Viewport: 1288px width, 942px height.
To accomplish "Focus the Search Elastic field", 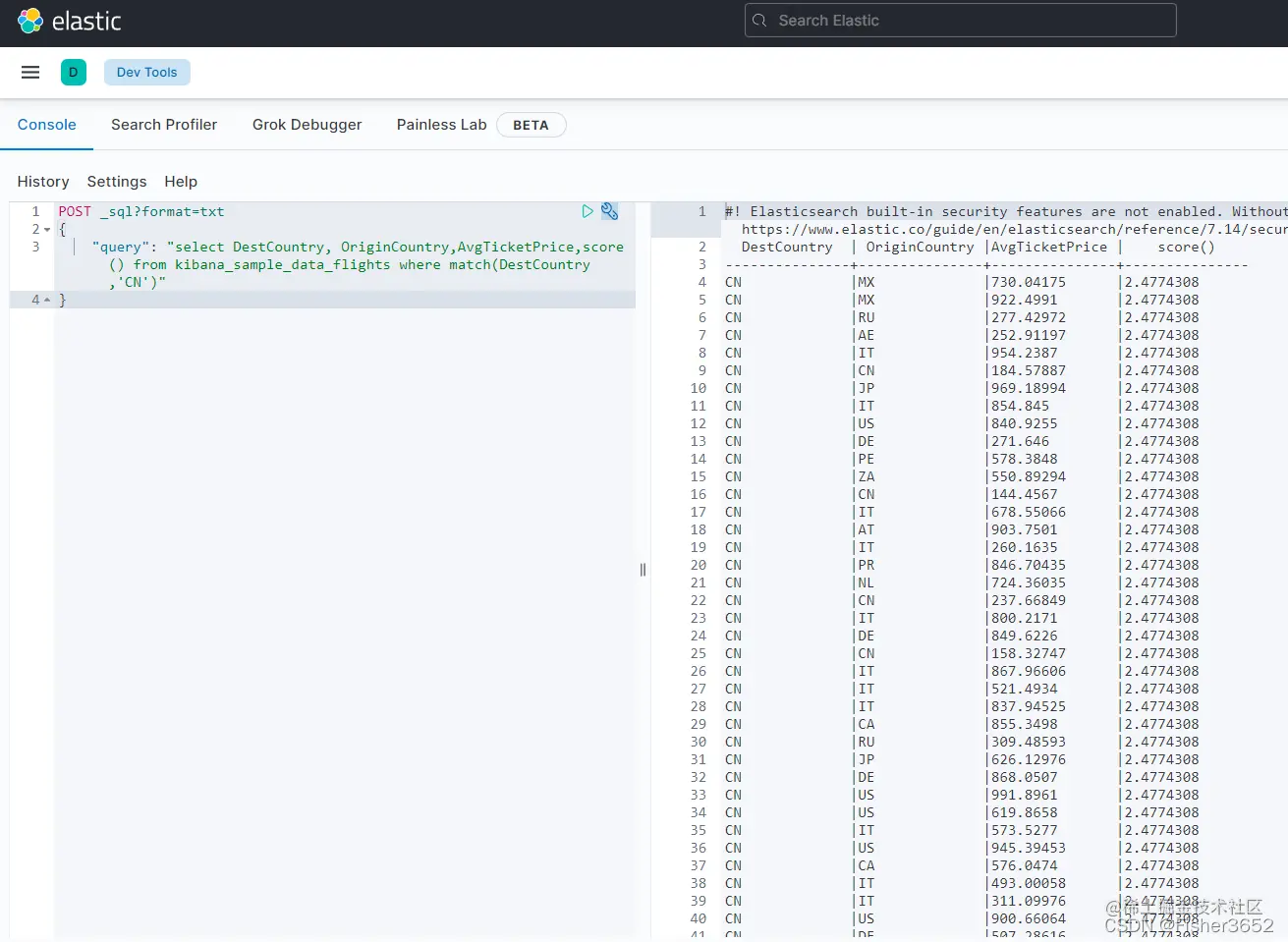I will [x=961, y=21].
